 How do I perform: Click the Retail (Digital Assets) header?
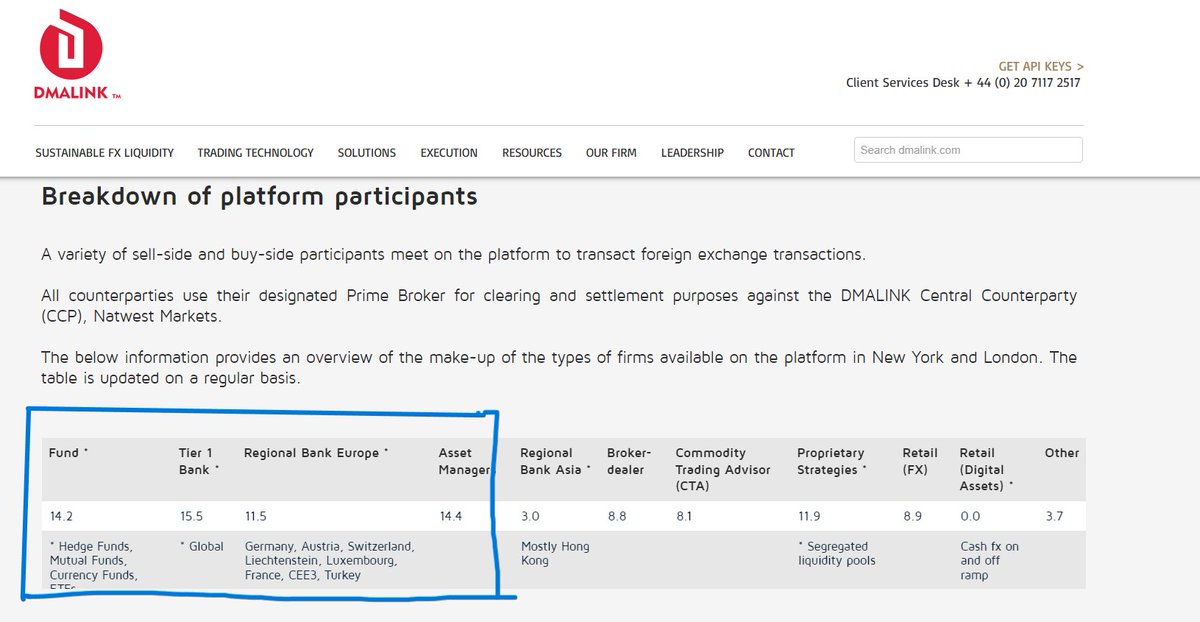tap(988, 469)
